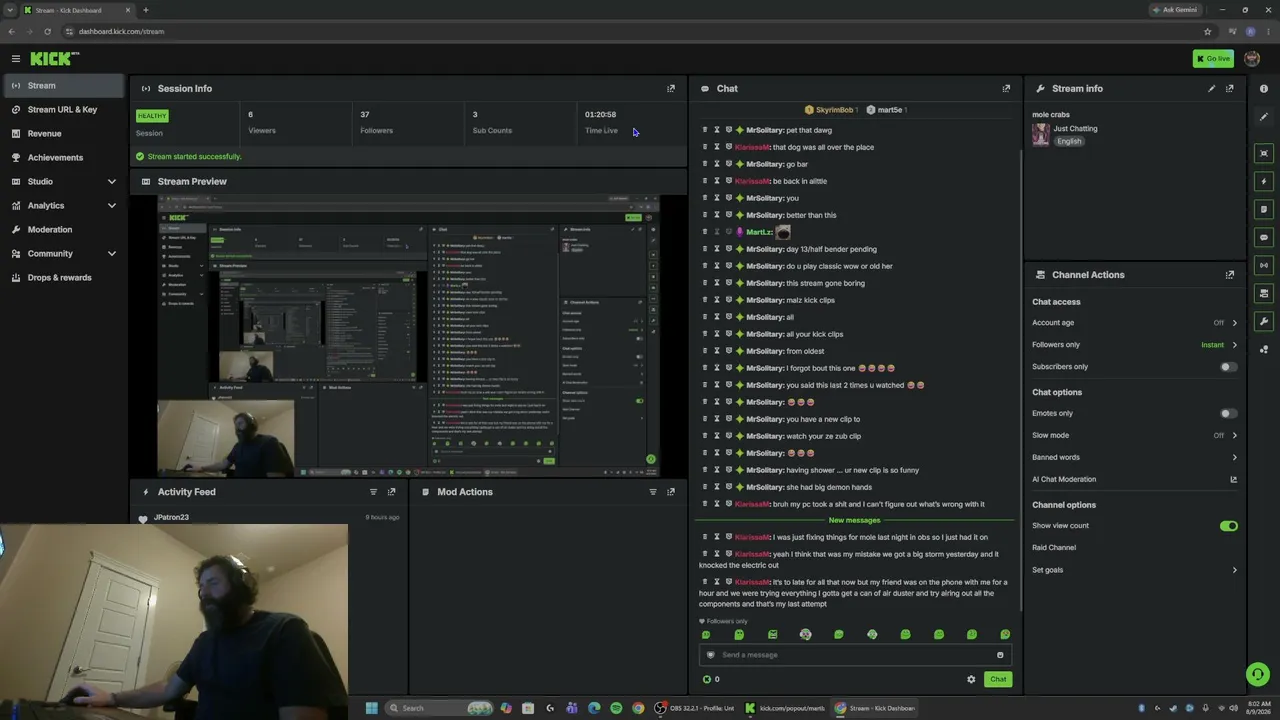Open kick.com popout window from taskbar

785,708
